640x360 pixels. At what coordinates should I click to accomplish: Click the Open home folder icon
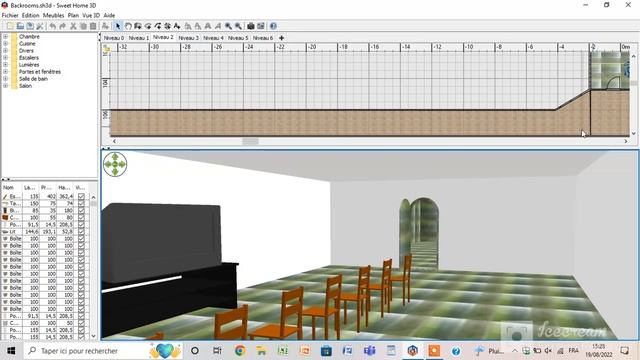point(20,26)
